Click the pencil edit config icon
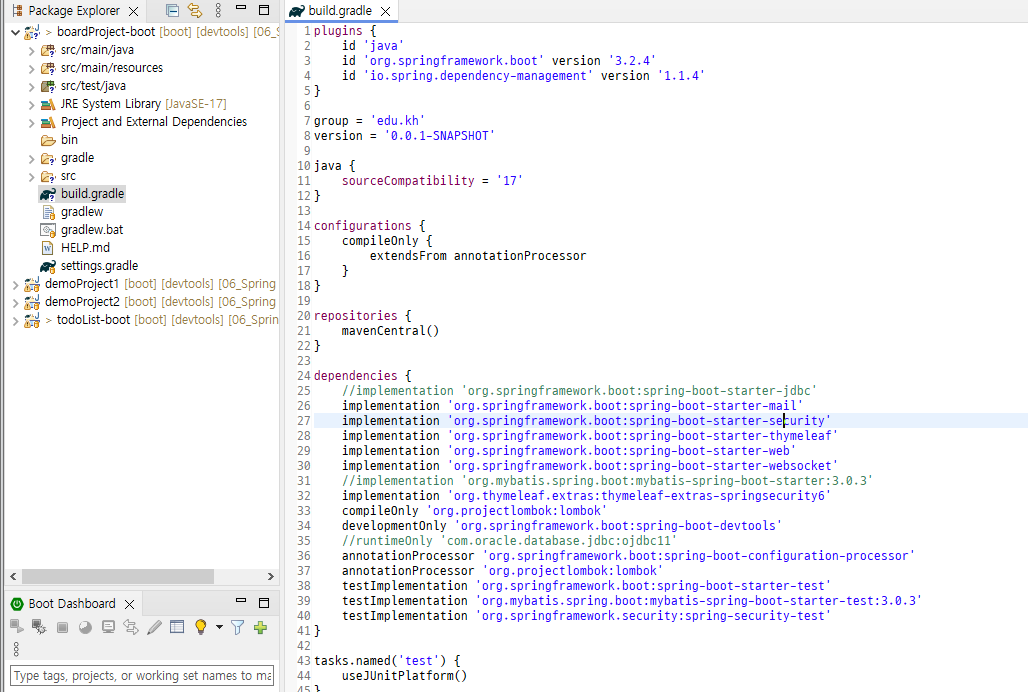The width and height of the screenshot is (1028, 692). coord(154,627)
